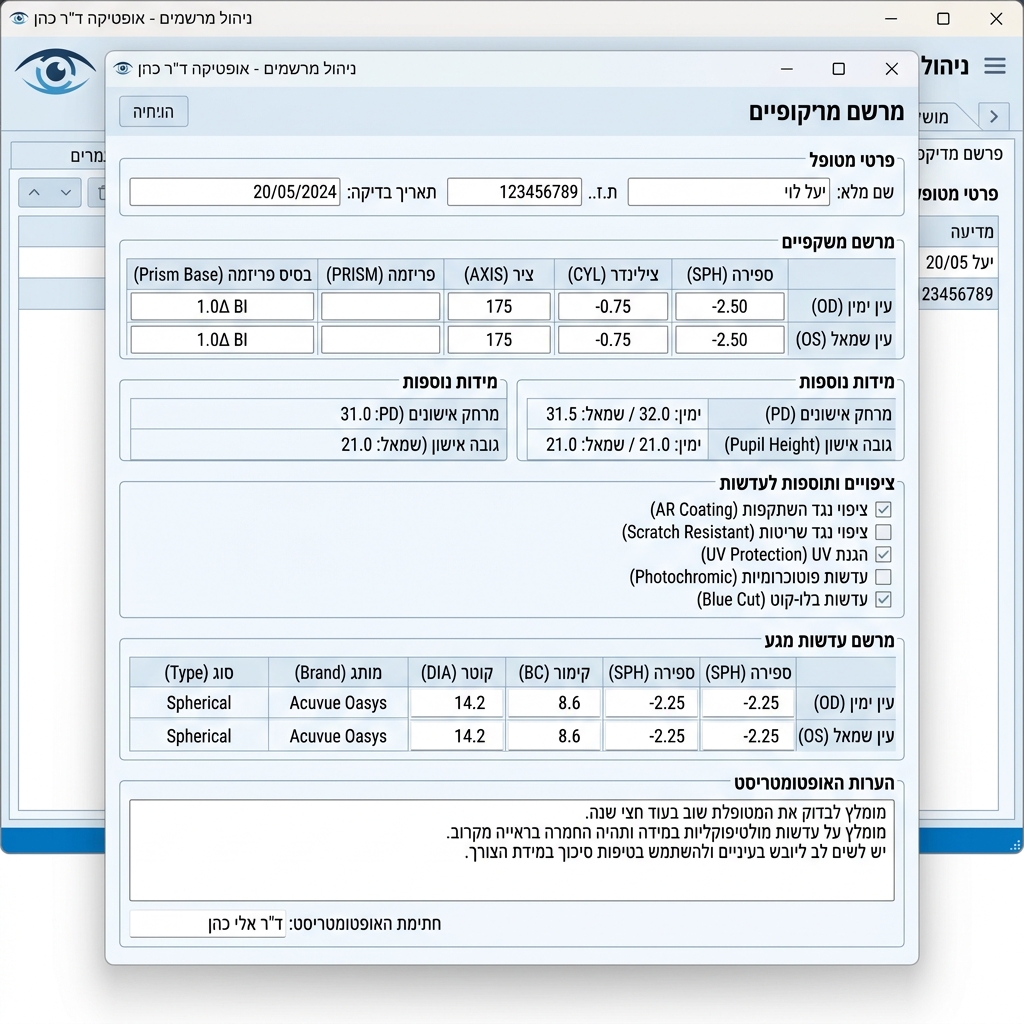Click the contact lens OD DIA field 14.2
The image size is (1024, 1024).
[456, 703]
